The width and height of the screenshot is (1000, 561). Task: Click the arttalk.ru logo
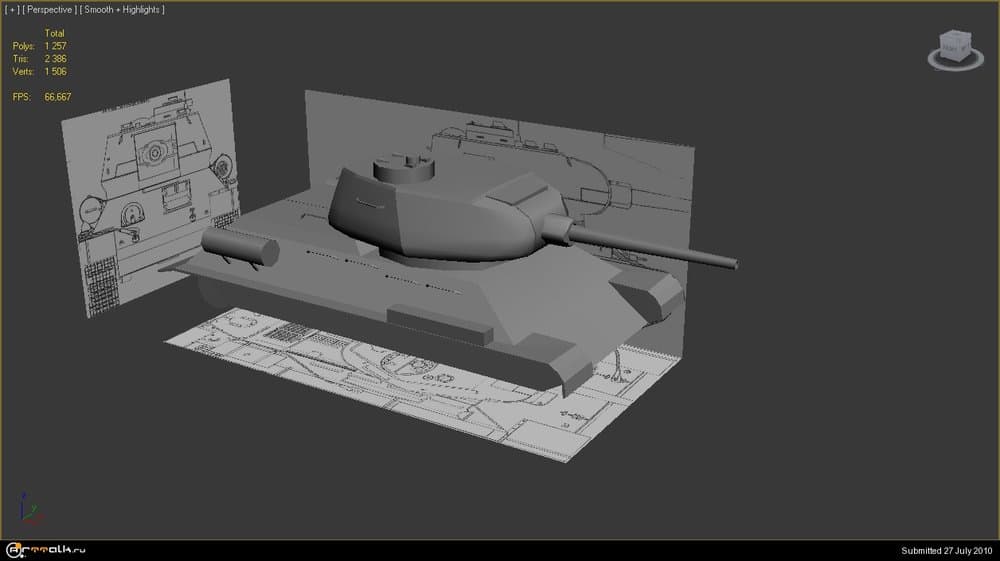click(50, 549)
